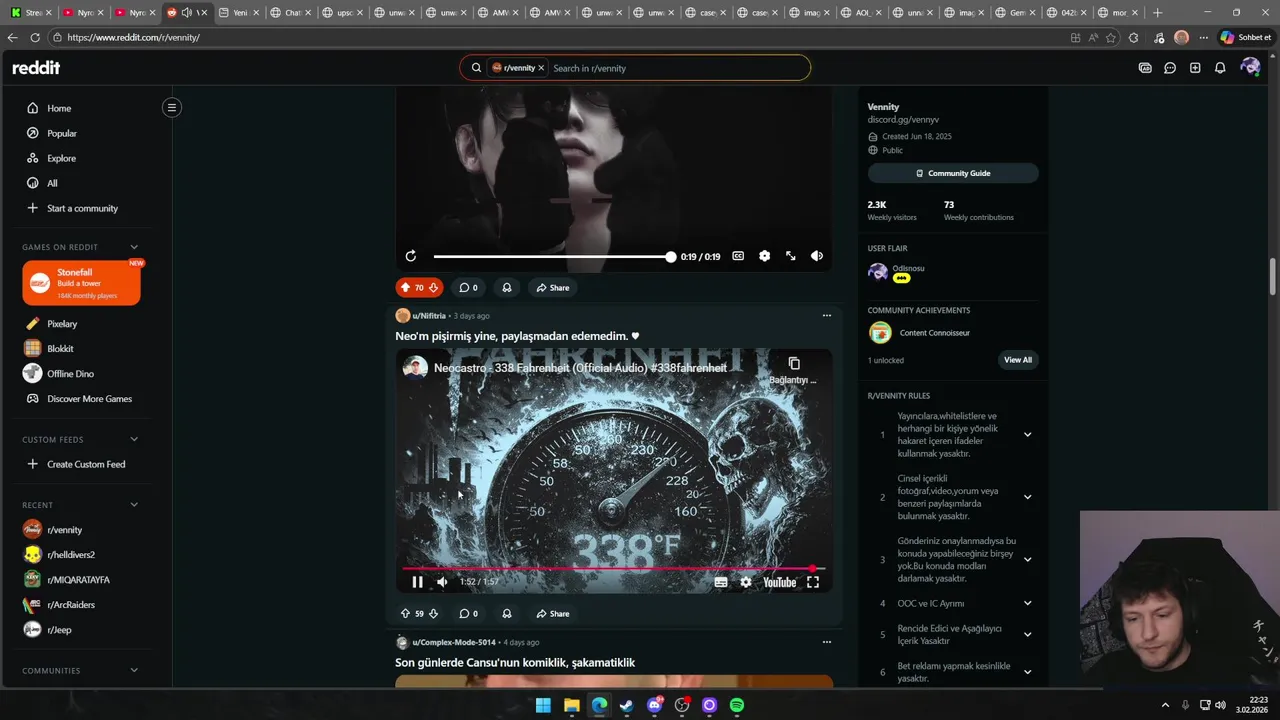Pause the YouTube video
Viewport: 1280px width, 720px height.
coord(418,582)
